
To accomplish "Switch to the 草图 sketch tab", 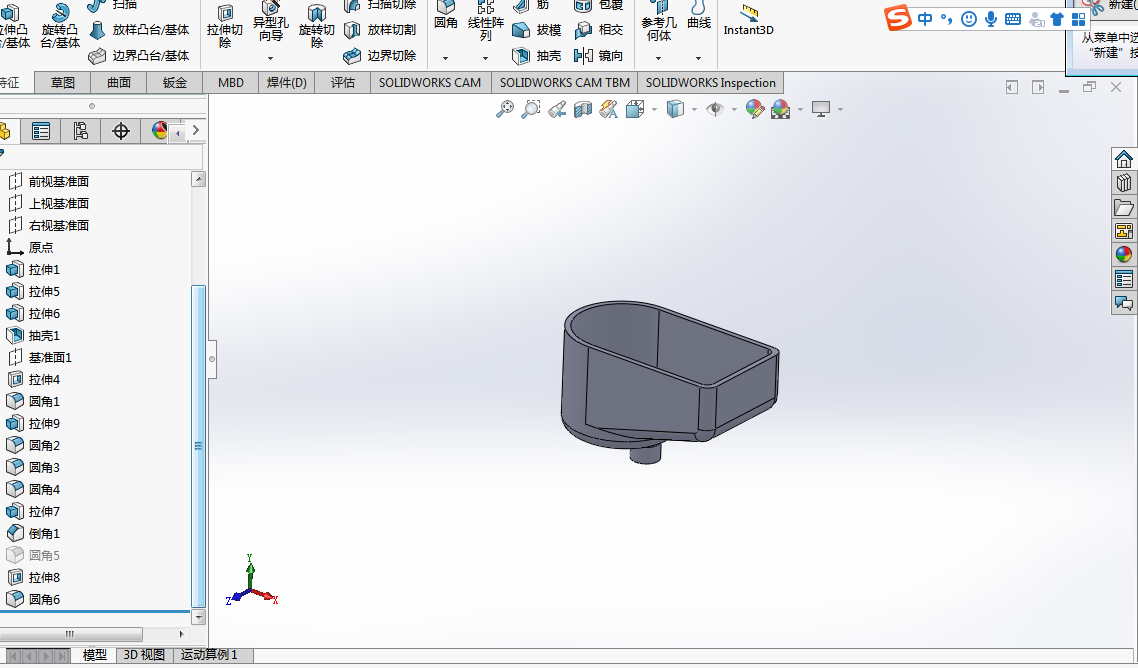I will [62, 83].
